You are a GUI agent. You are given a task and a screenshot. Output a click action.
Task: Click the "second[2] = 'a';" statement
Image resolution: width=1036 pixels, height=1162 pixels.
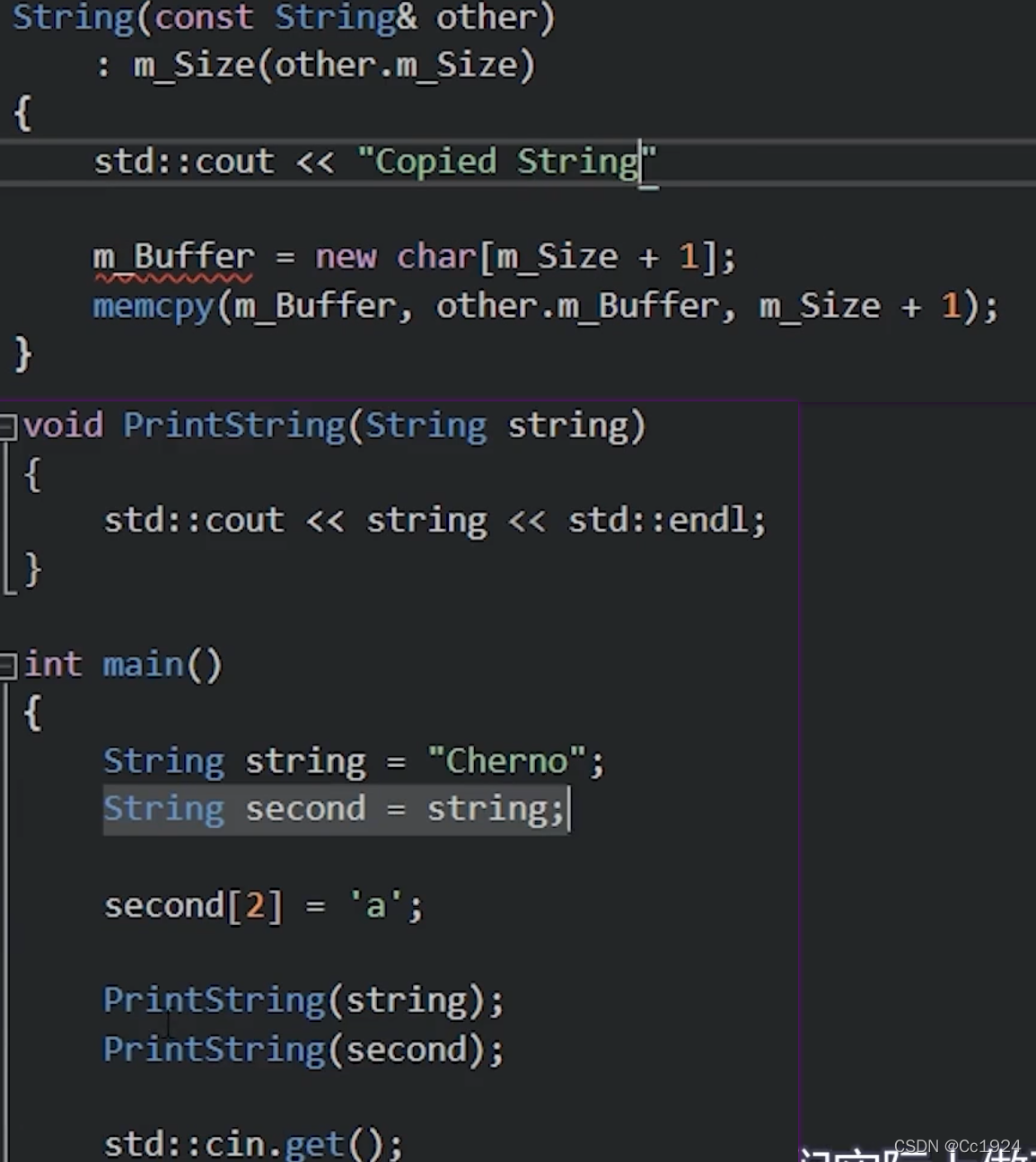(x=264, y=905)
